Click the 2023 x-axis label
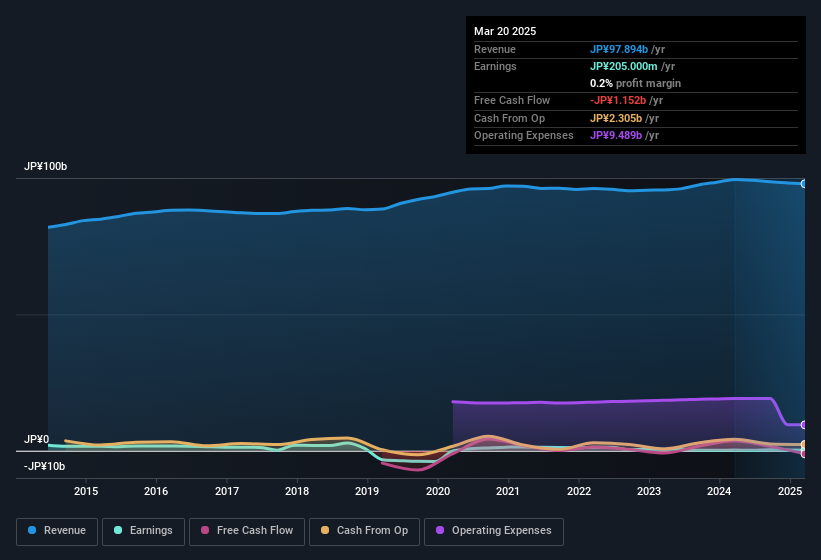The height and width of the screenshot is (560, 821). pyautogui.click(x=649, y=491)
